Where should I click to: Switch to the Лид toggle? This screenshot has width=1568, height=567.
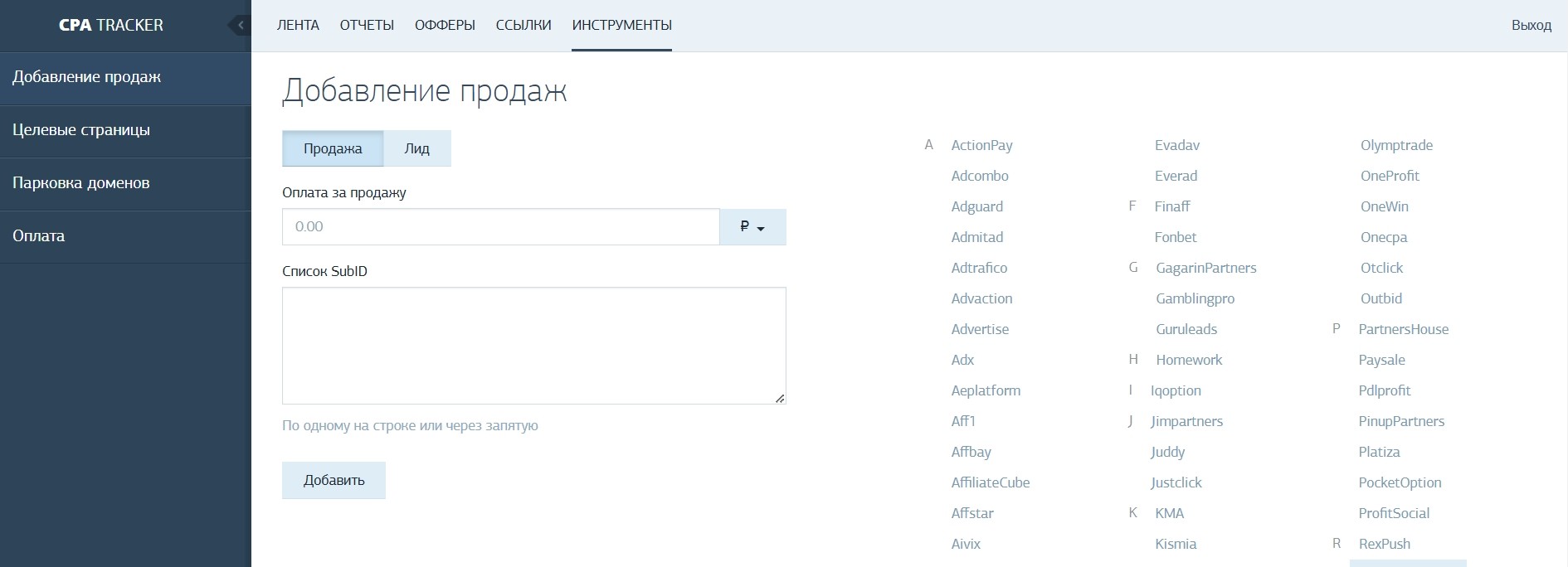tap(417, 148)
